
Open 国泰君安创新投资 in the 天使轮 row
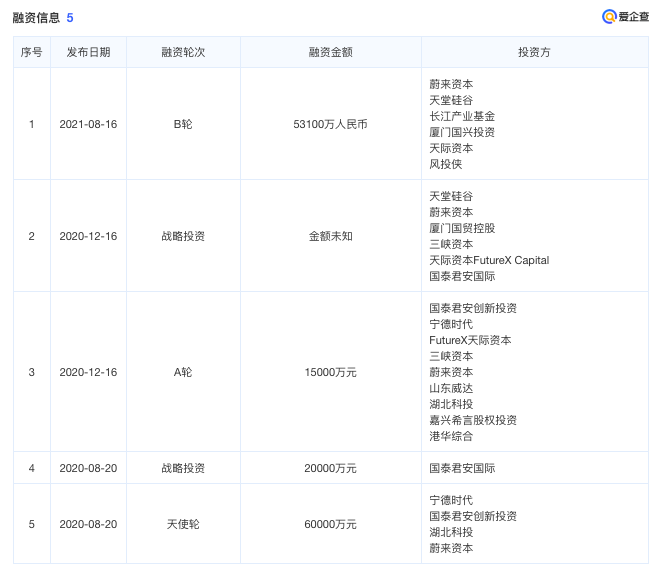coord(473,516)
